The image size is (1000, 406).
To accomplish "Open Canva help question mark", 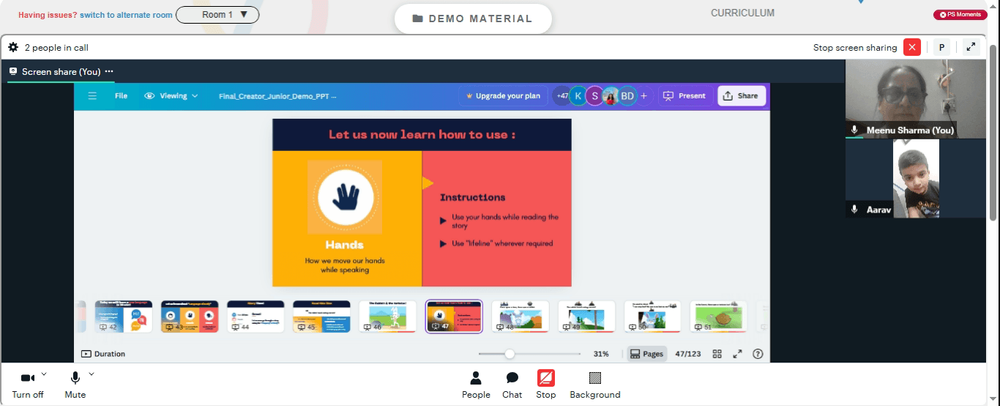I will 758,354.
